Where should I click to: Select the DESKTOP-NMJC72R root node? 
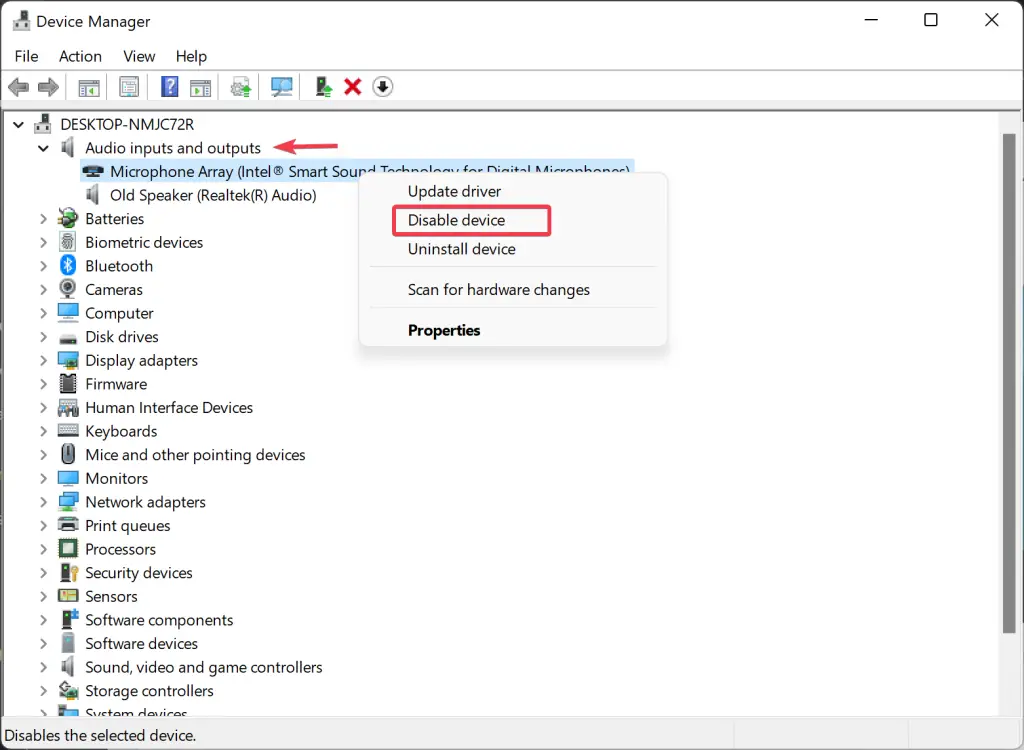pyautogui.click(x=128, y=123)
